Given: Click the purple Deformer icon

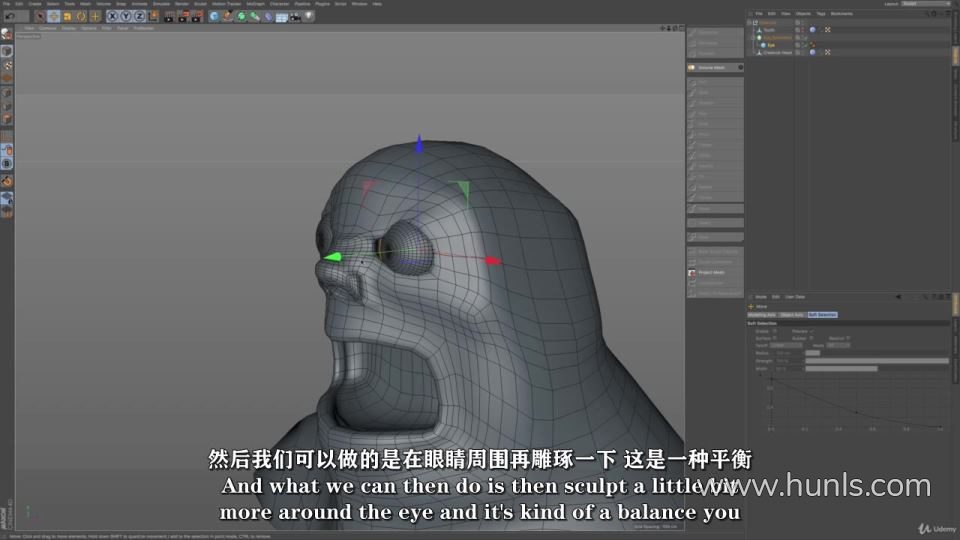Looking at the screenshot, I should (x=268, y=17).
